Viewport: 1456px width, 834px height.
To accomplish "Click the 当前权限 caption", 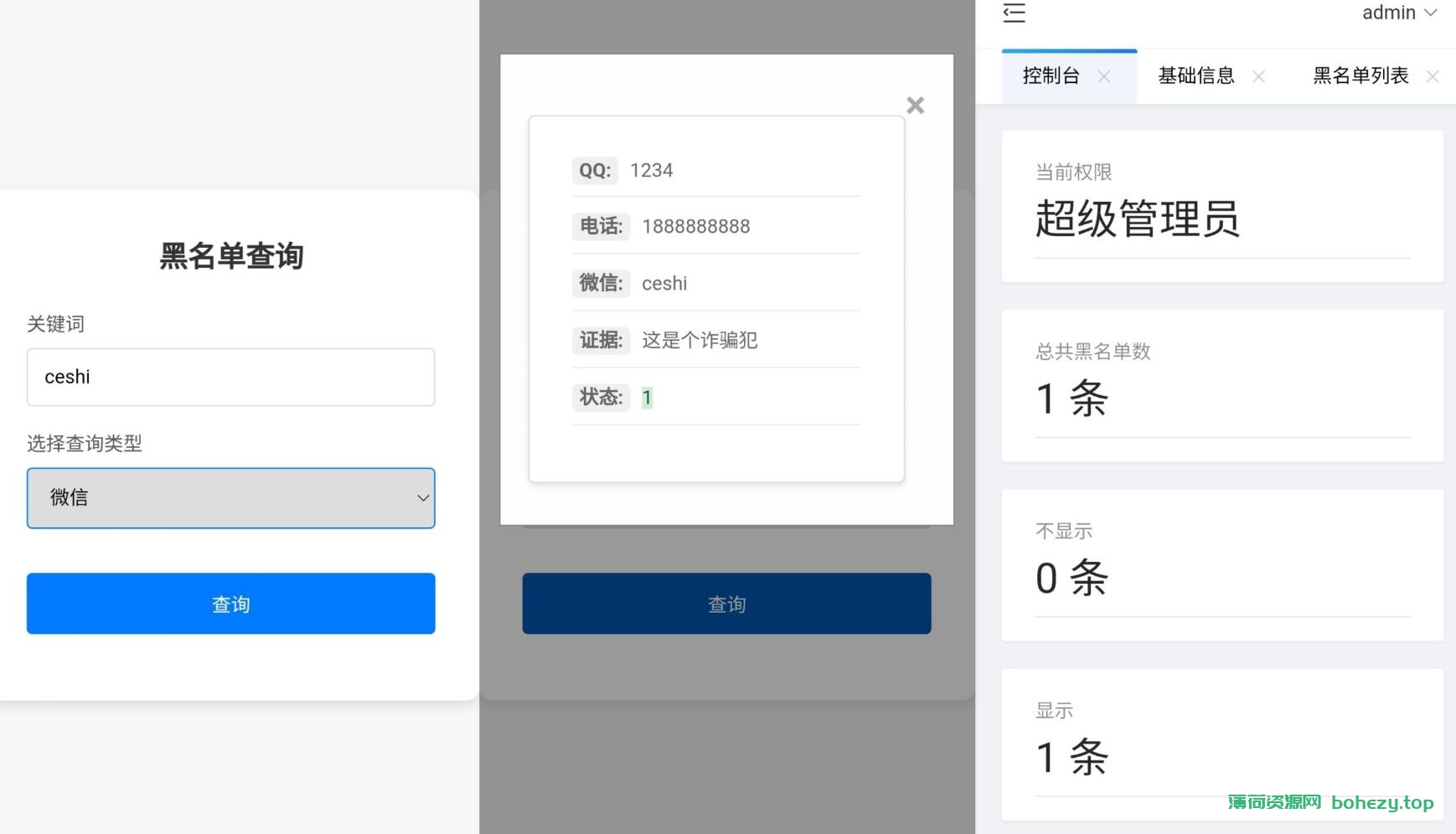I will point(1074,172).
